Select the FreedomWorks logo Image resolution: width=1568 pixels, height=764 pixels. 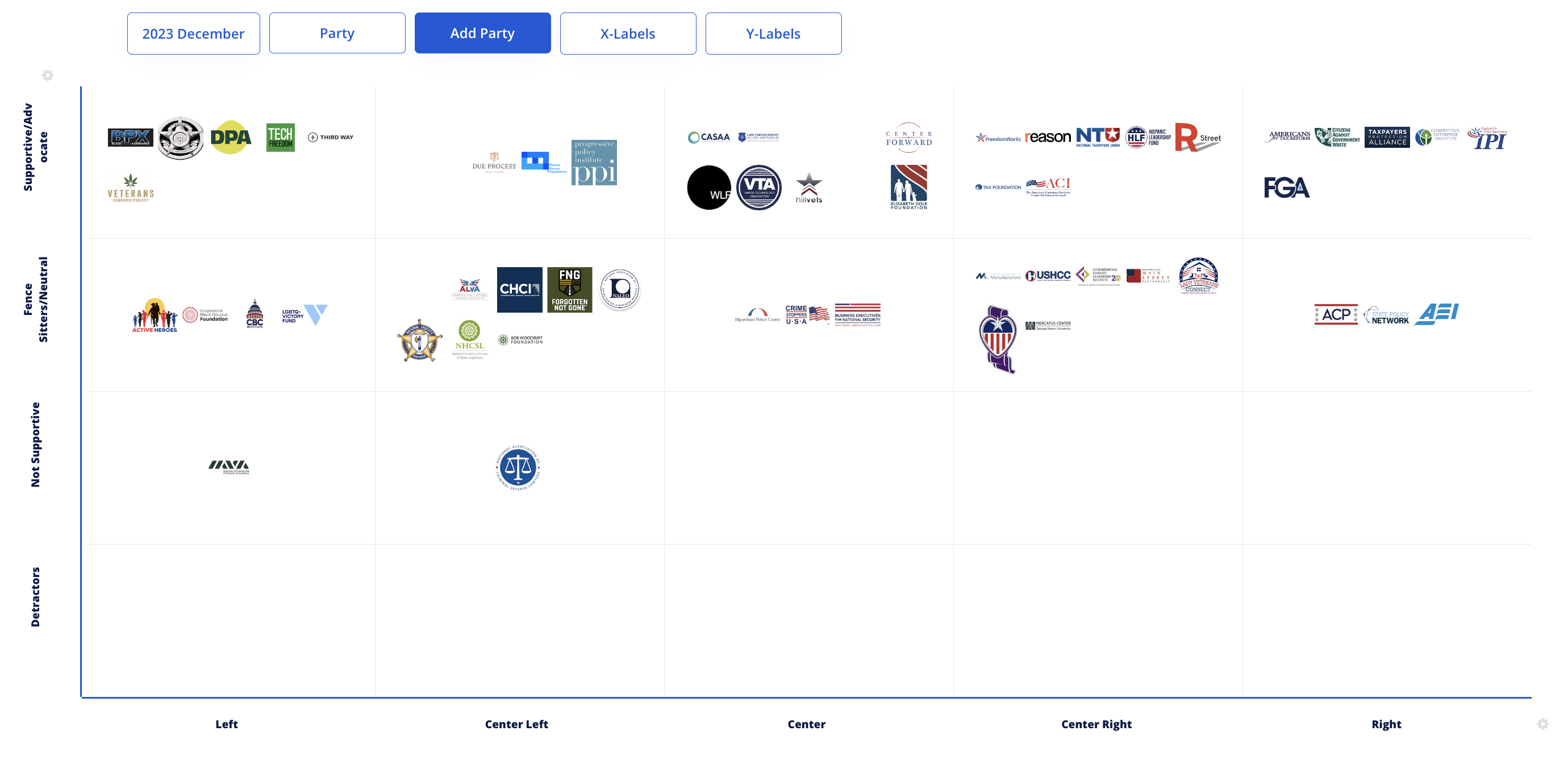[x=998, y=138]
